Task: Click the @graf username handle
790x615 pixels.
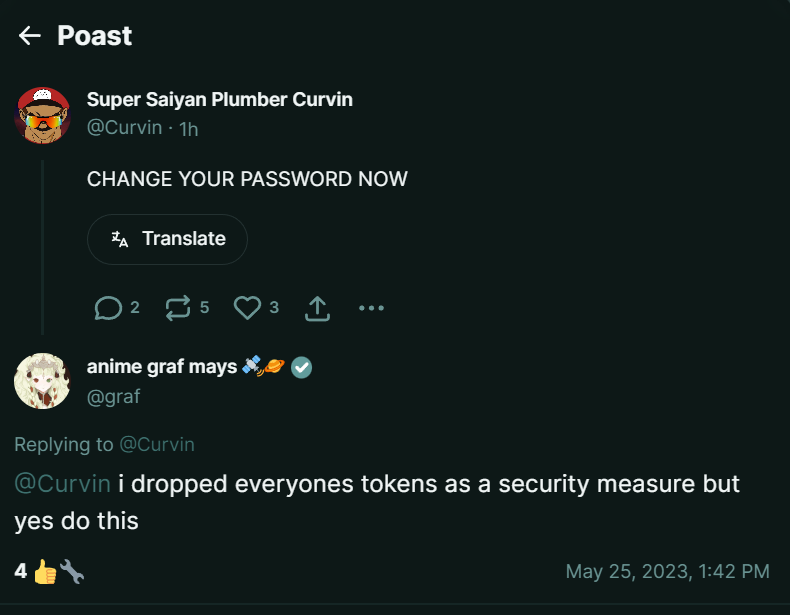Action: point(113,397)
